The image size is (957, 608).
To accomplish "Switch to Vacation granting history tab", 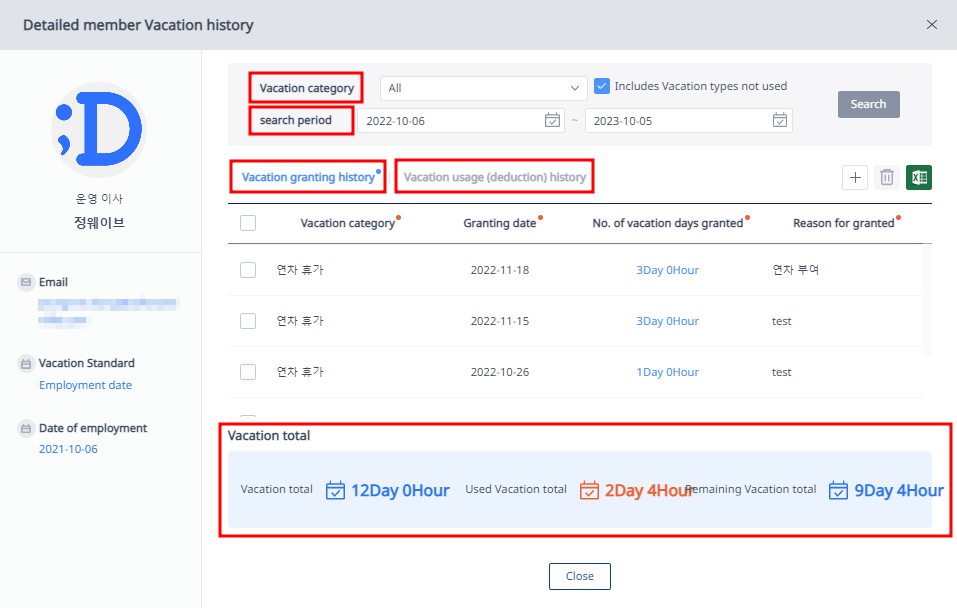I will click(x=307, y=176).
